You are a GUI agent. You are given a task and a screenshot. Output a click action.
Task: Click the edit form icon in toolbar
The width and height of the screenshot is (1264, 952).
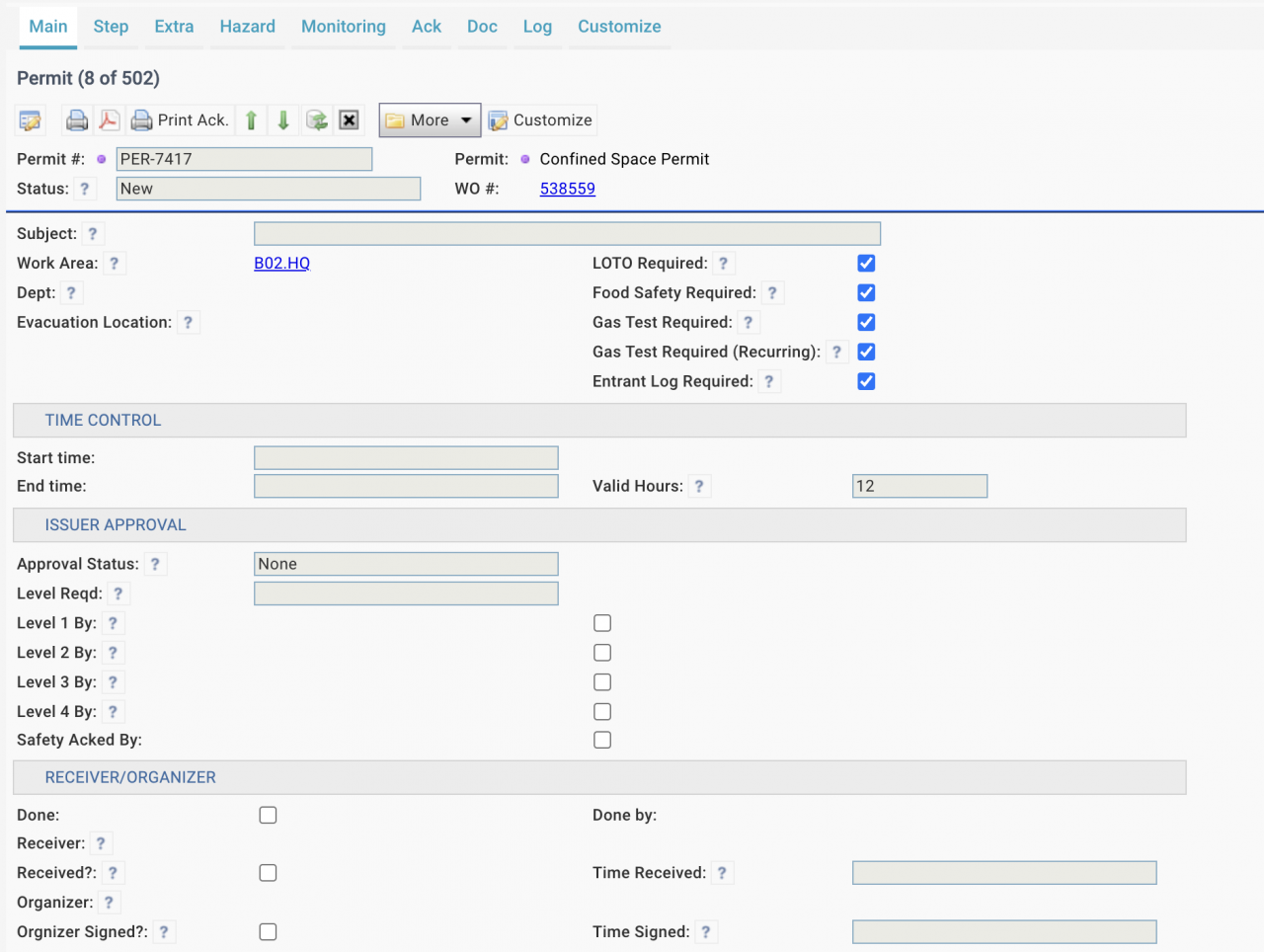tap(31, 120)
